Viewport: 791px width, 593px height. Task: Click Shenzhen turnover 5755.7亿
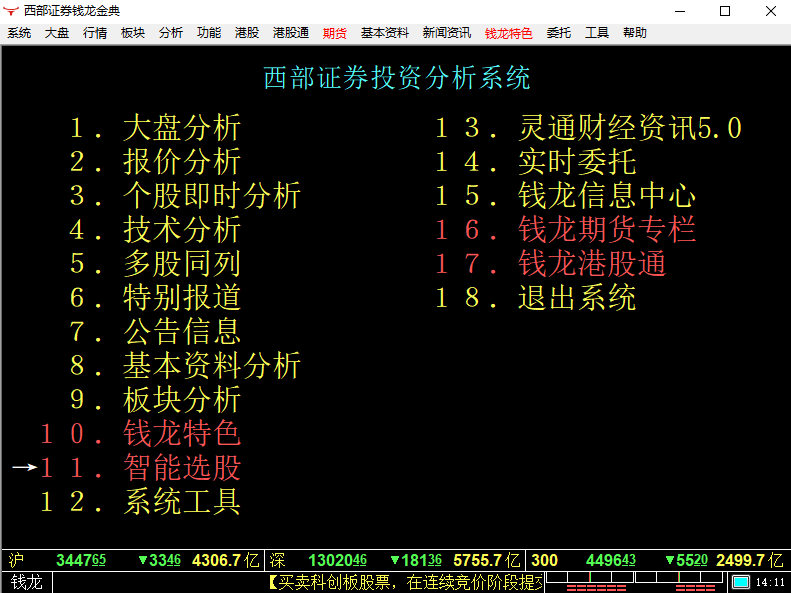tap(487, 560)
